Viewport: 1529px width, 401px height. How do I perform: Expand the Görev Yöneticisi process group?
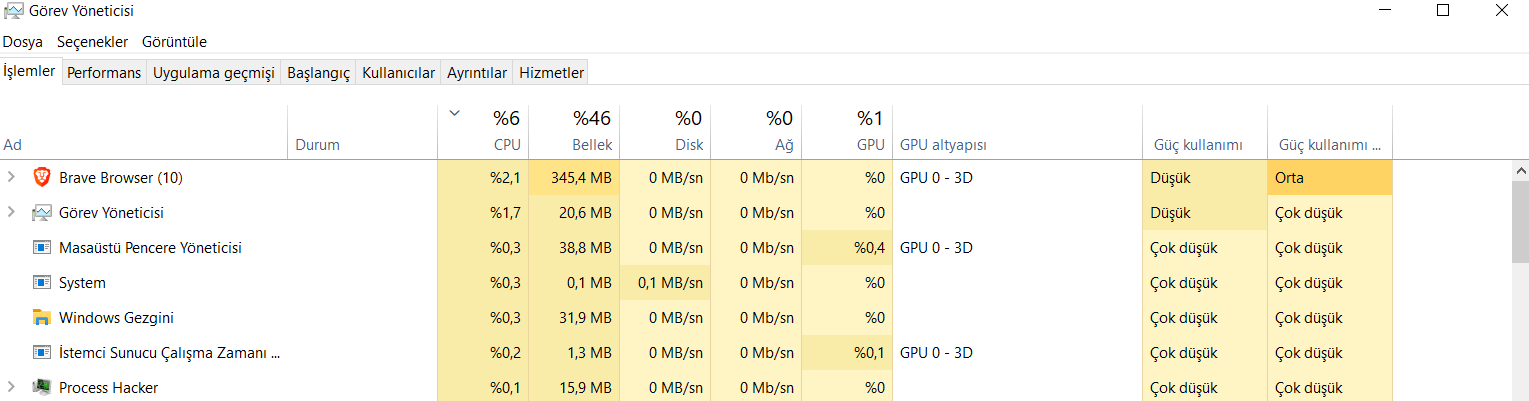pyautogui.click(x=11, y=213)
